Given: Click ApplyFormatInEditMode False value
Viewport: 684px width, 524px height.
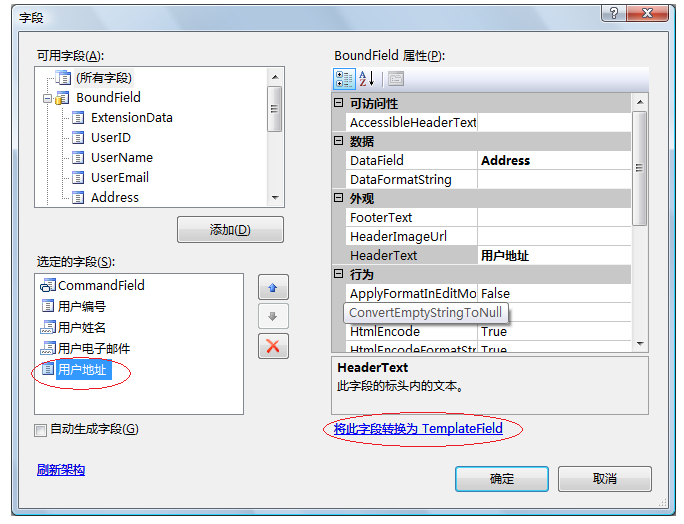Looking at the screenshot, I should tap(554, 293).
